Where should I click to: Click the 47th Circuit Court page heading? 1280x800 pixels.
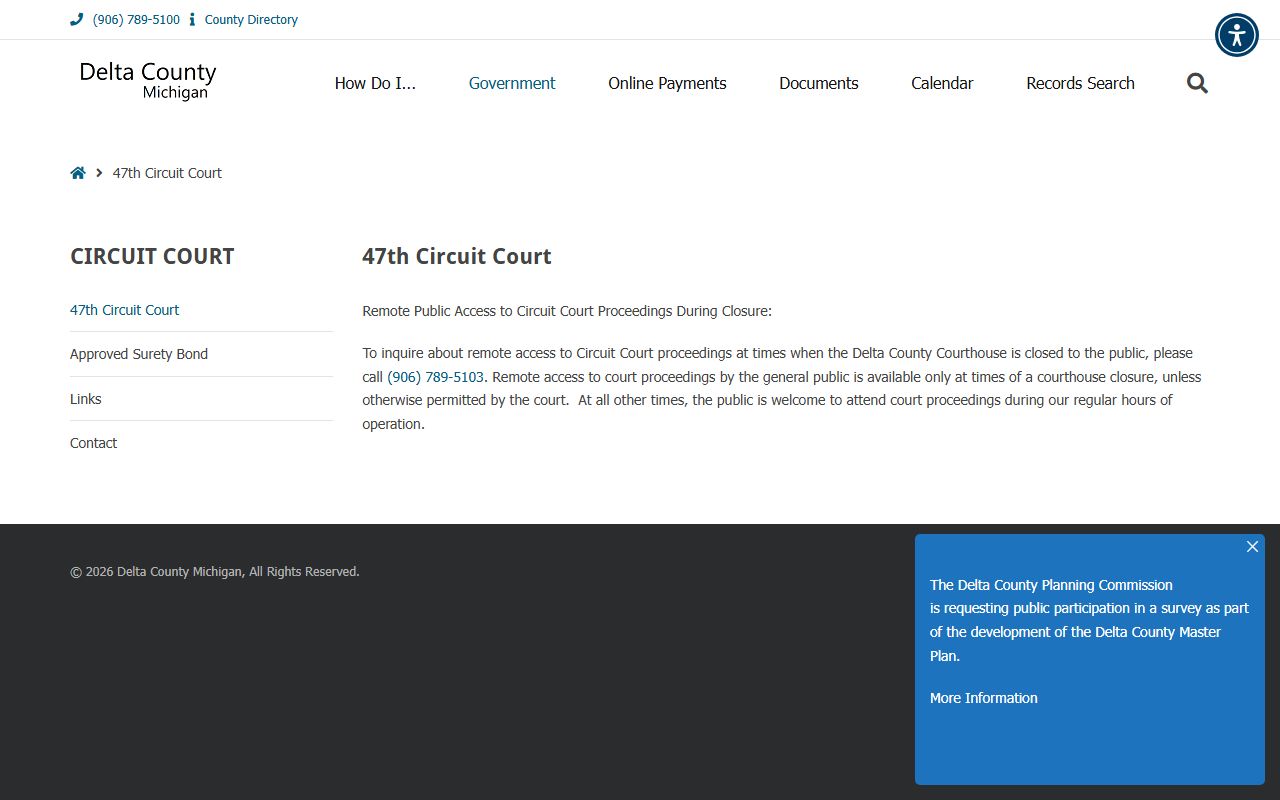(x=457, y=256)
